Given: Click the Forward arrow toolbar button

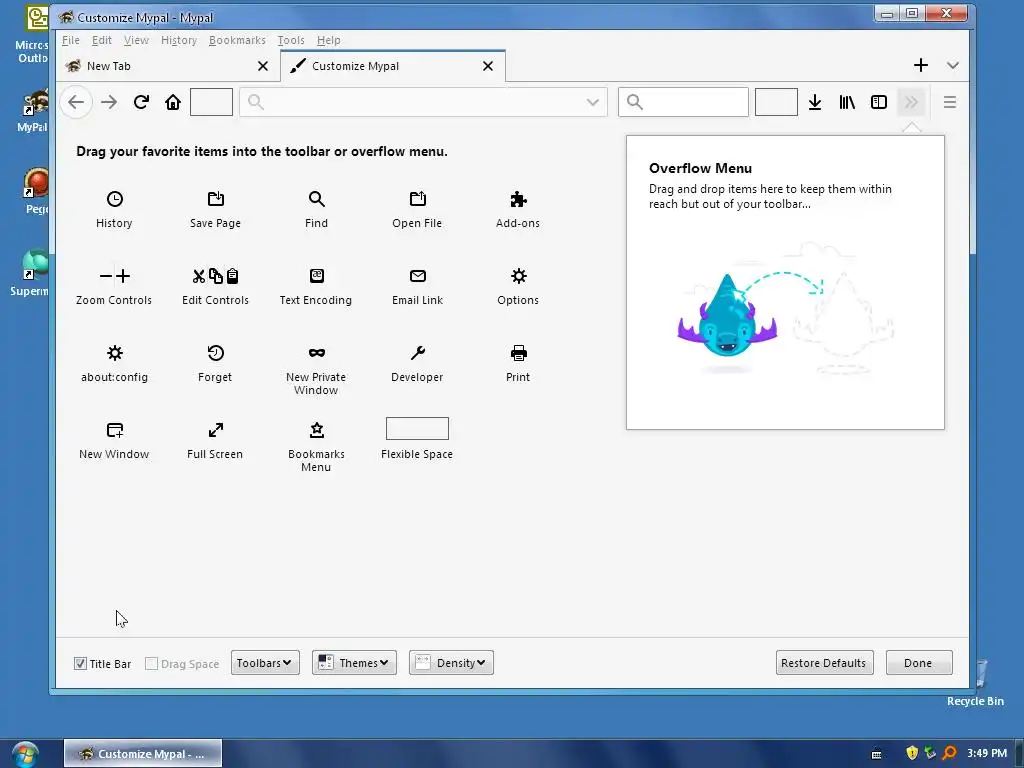Looking at the screenshot, I should click(109, 102).
